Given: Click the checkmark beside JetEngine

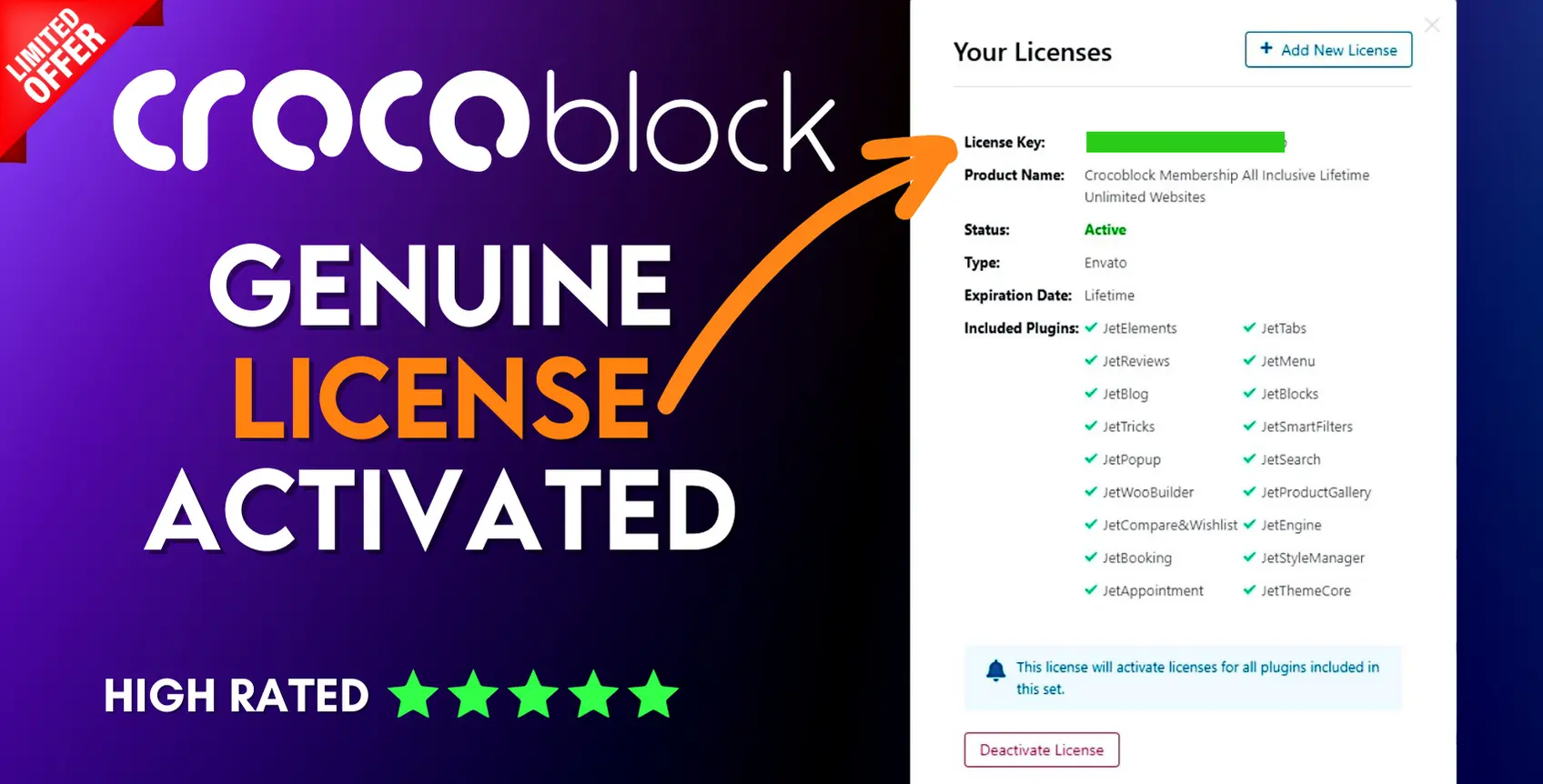Looking at the screenshot, I should coord(1249,524).
